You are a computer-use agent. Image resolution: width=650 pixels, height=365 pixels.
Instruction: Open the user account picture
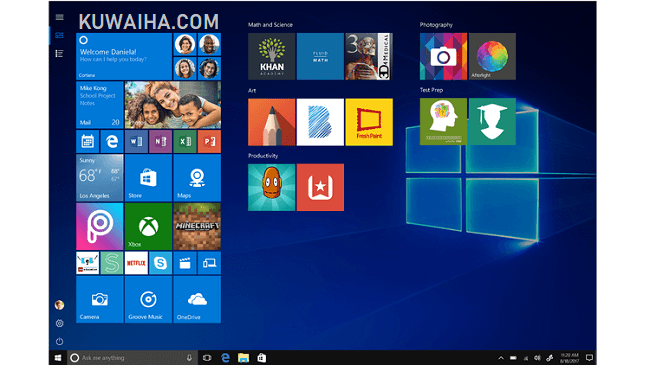coord(59,305)
